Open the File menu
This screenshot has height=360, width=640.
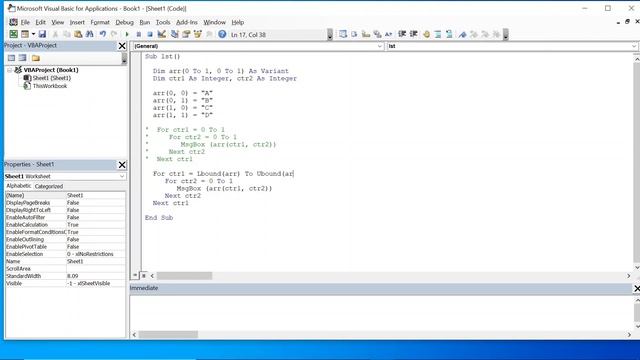click(25, 22)
